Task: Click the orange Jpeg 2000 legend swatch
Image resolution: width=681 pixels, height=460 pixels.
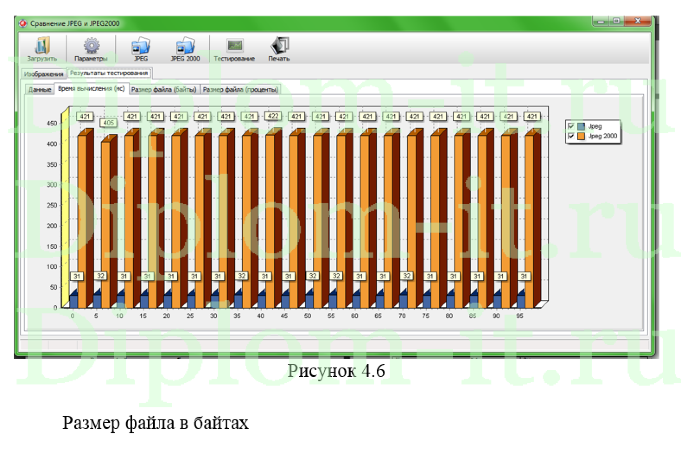Action: click(x=580, y=134)
